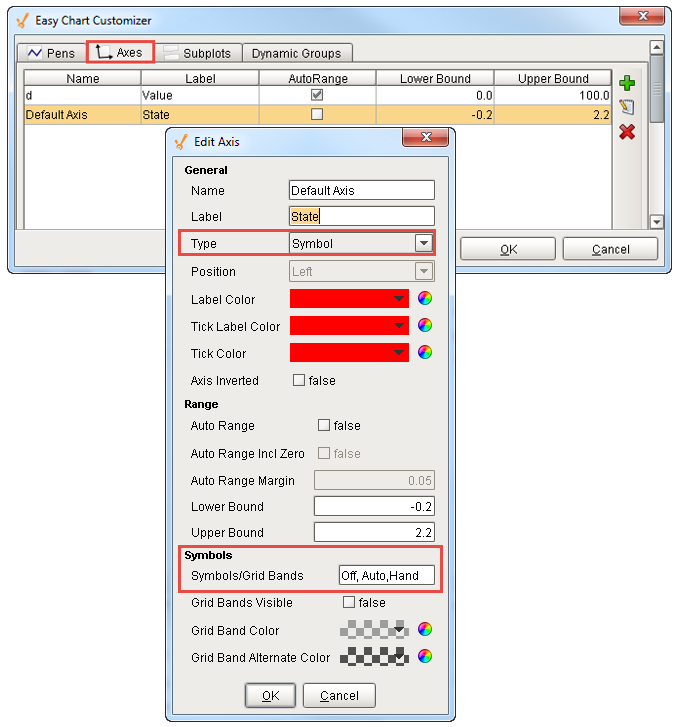Toggle the Axis Inverted checkbox

coord(298,380)
